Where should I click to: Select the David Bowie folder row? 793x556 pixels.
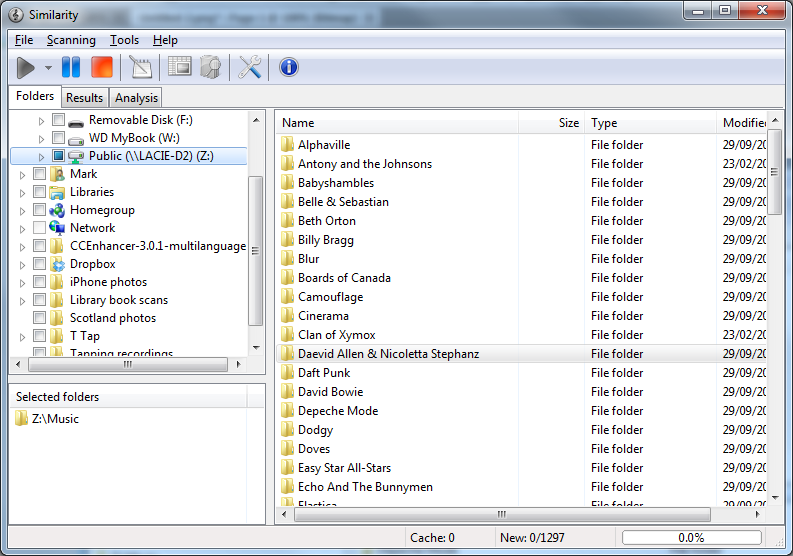click(x=521, y=392)
